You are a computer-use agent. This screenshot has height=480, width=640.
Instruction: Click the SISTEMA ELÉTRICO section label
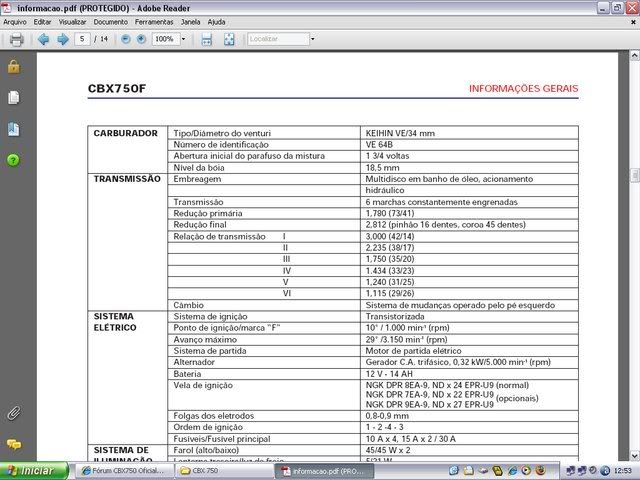pyautogui.click(x=115, y=322)
